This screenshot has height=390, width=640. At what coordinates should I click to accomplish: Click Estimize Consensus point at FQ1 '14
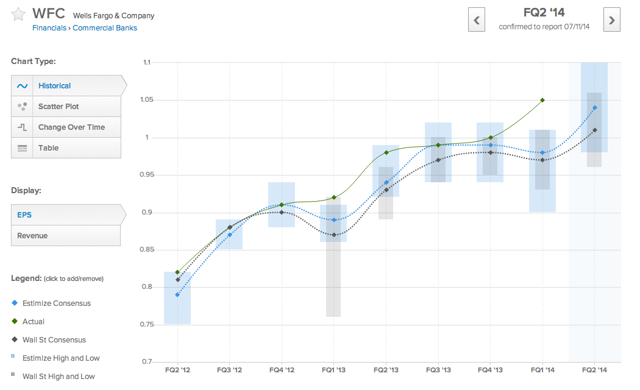542,153
